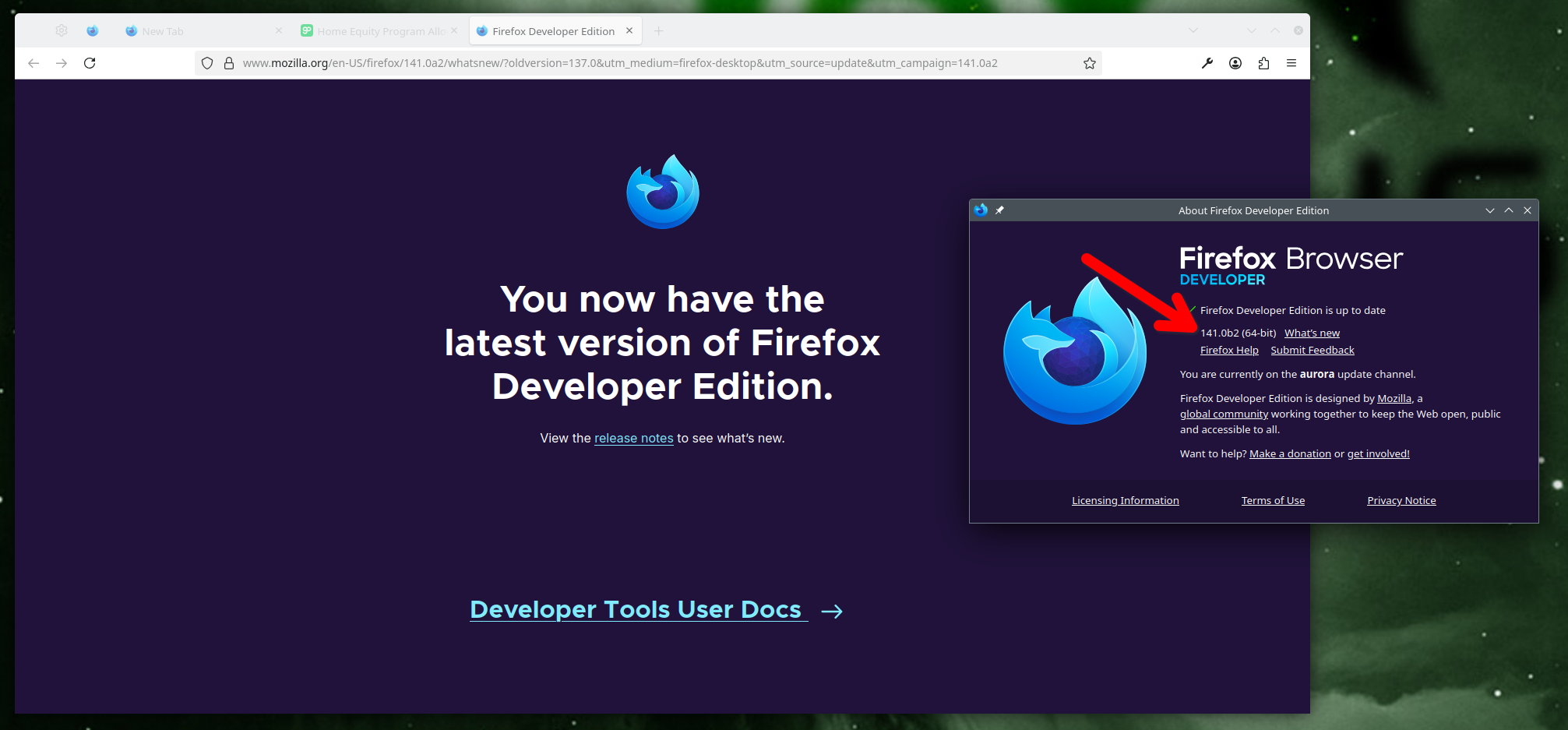Close the Home Equity Program tab

click(x=454, y=30)
